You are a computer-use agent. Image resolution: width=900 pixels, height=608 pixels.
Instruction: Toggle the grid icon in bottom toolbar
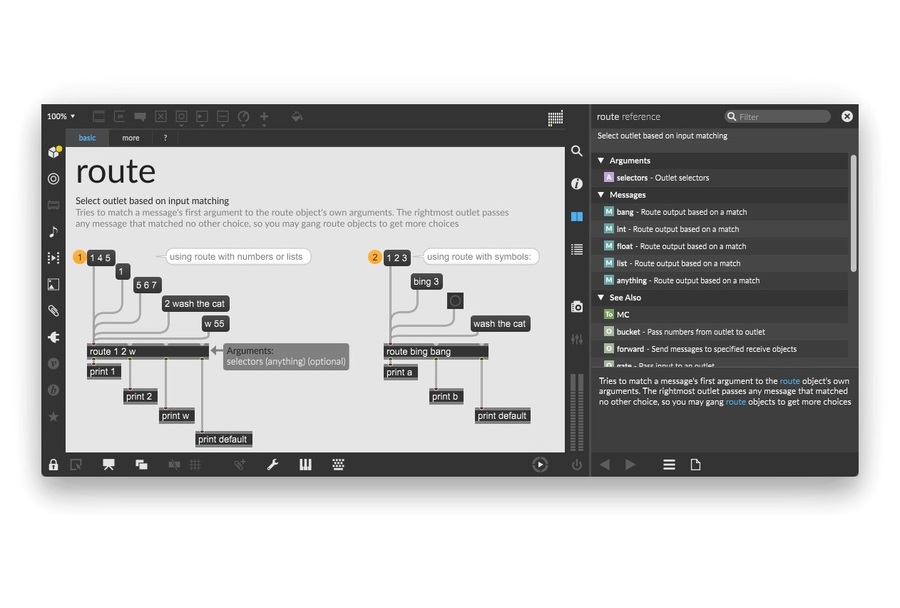pos(195,464)
